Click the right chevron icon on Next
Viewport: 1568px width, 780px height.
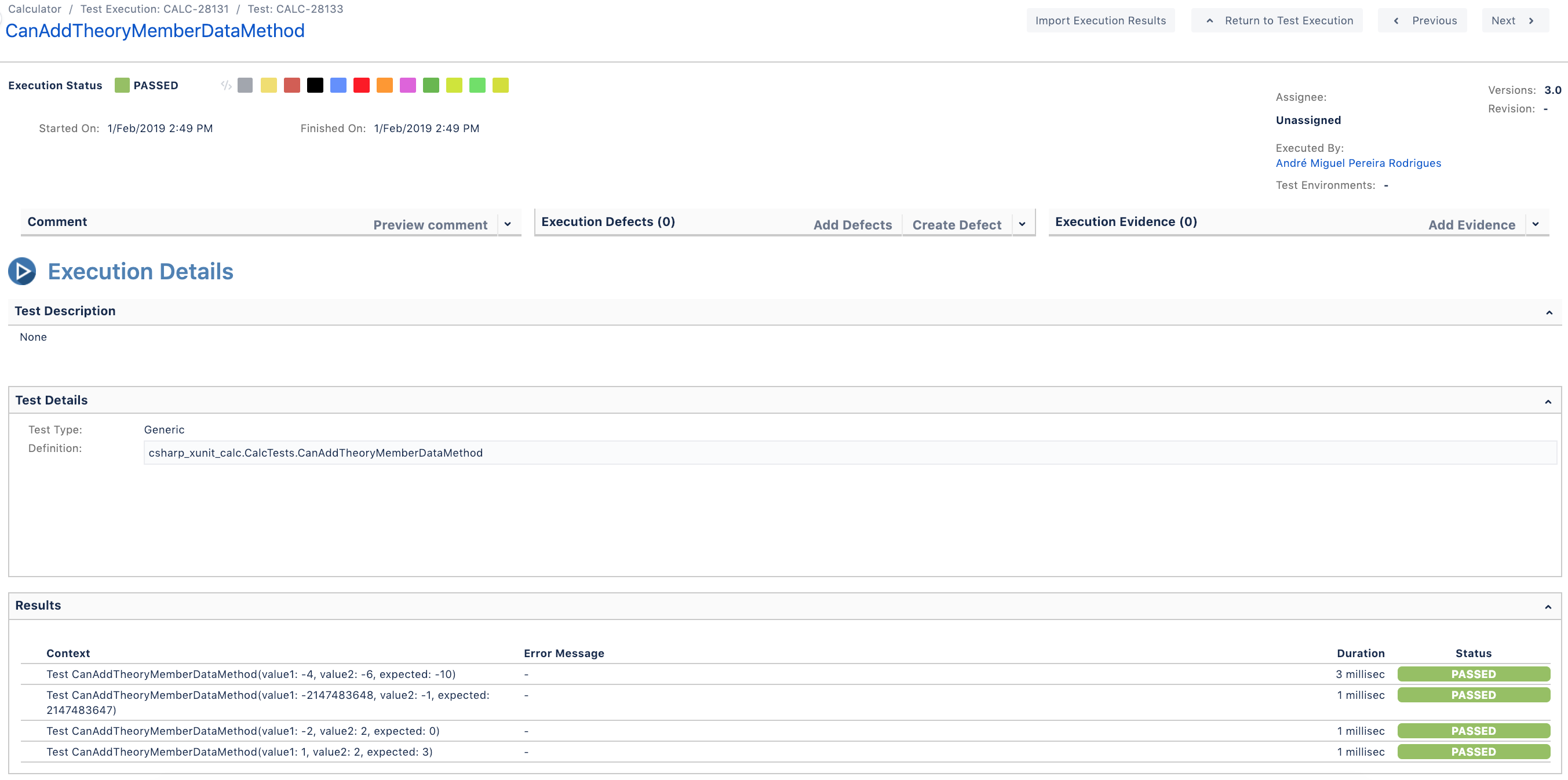(x=1531, y=21)
